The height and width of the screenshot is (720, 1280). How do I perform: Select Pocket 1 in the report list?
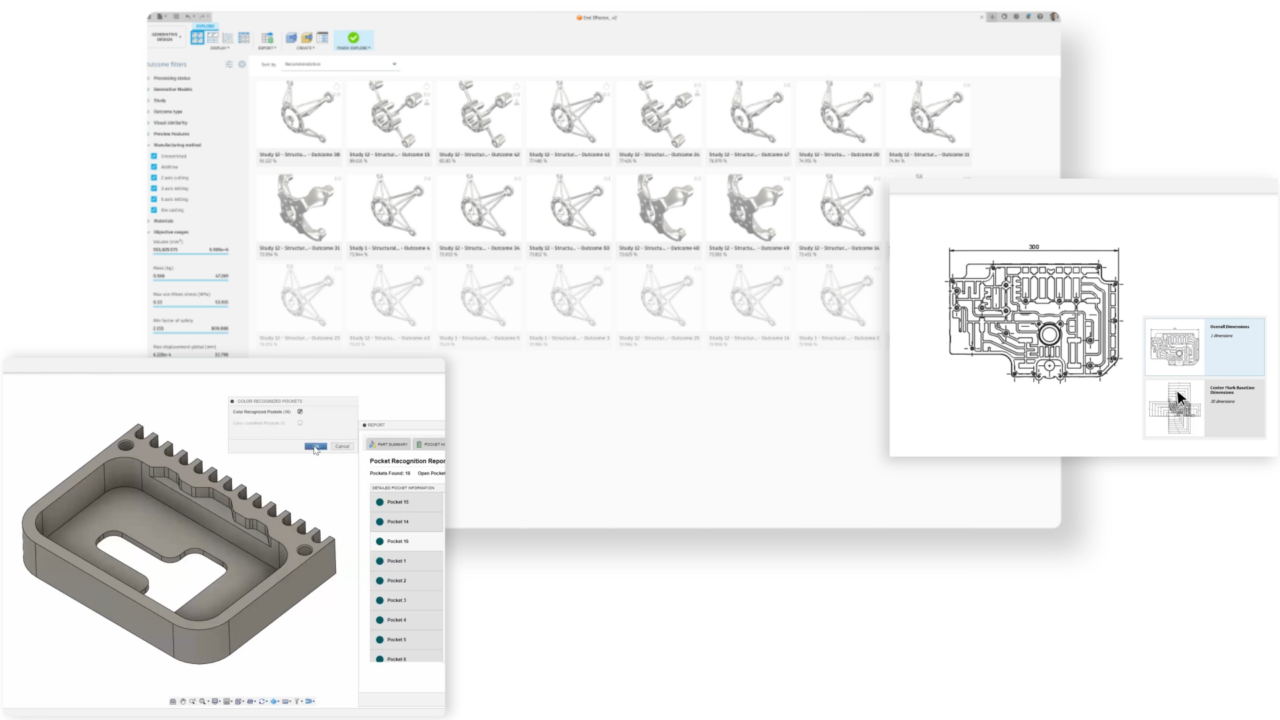pyautogui.click(x=406, y=561)
